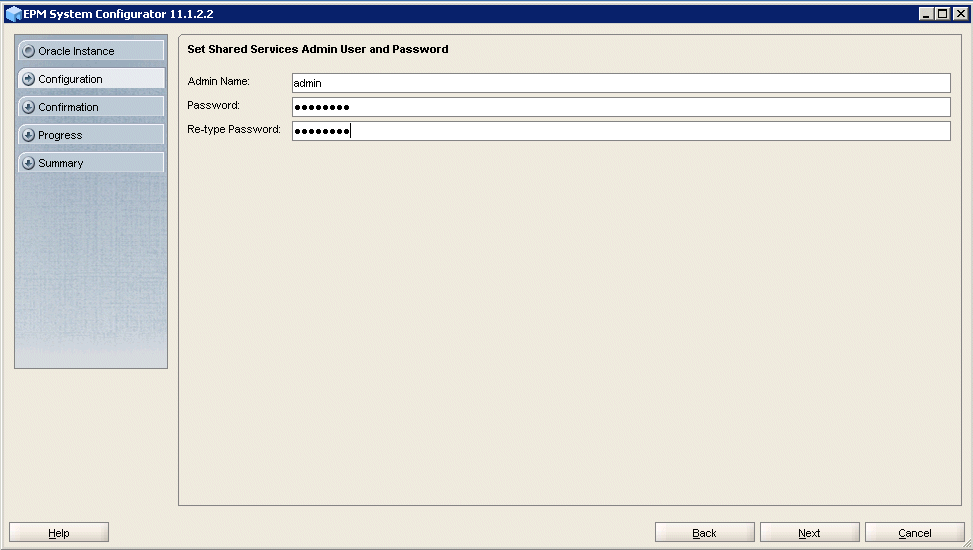Select the Configuration step label
The image size is (973, 550).
tap(71, 79)
